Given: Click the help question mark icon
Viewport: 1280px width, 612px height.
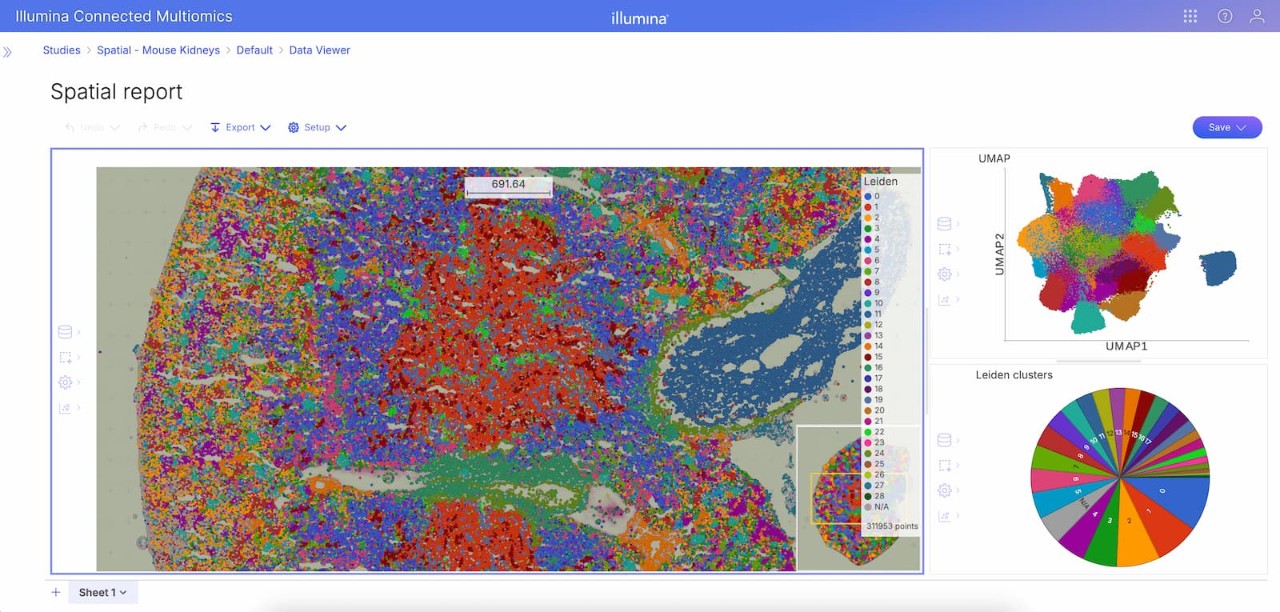Looking at the screenshot, I should (x=1224, y=16).
